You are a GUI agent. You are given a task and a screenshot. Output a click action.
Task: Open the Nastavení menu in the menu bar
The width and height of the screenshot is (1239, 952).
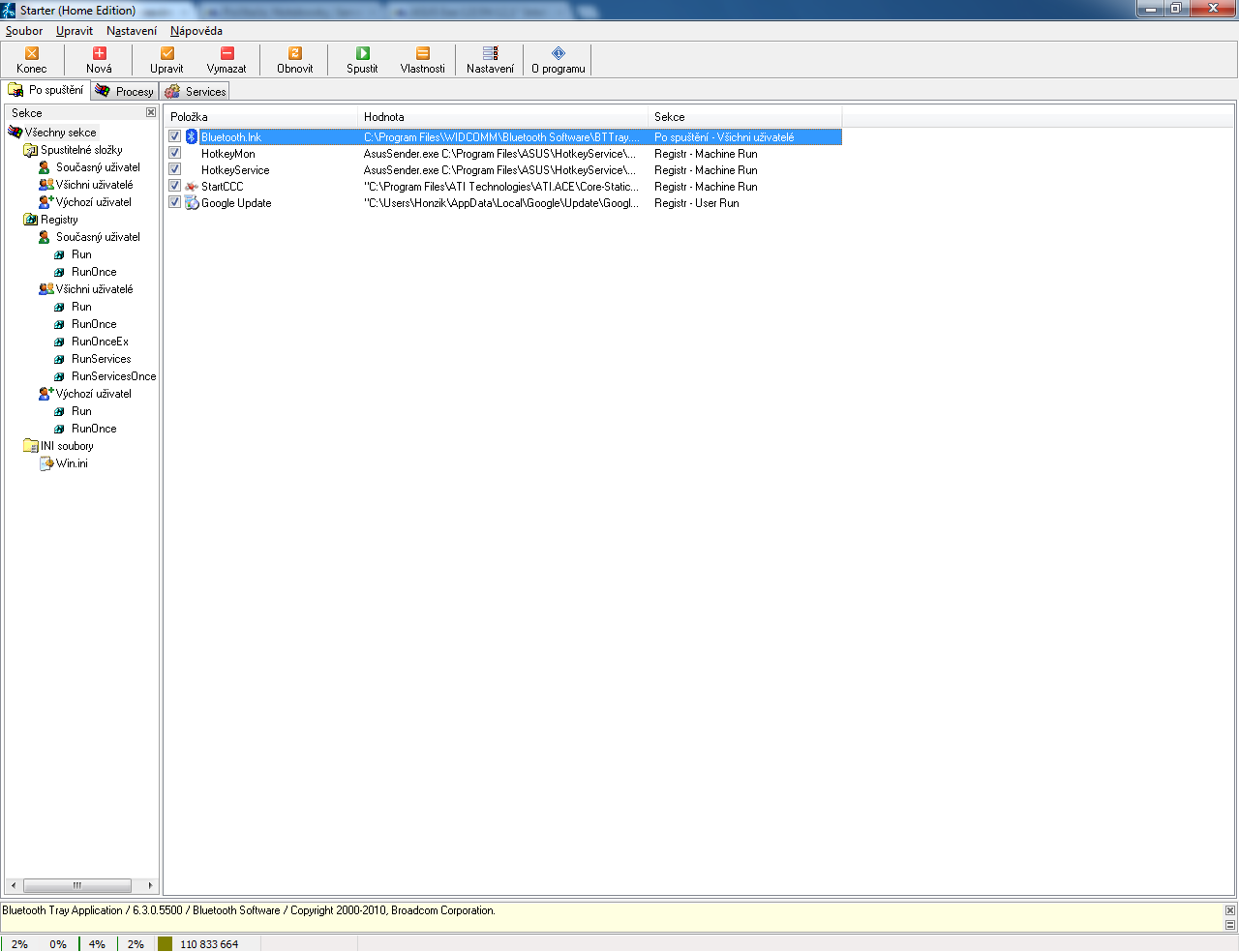132,31
